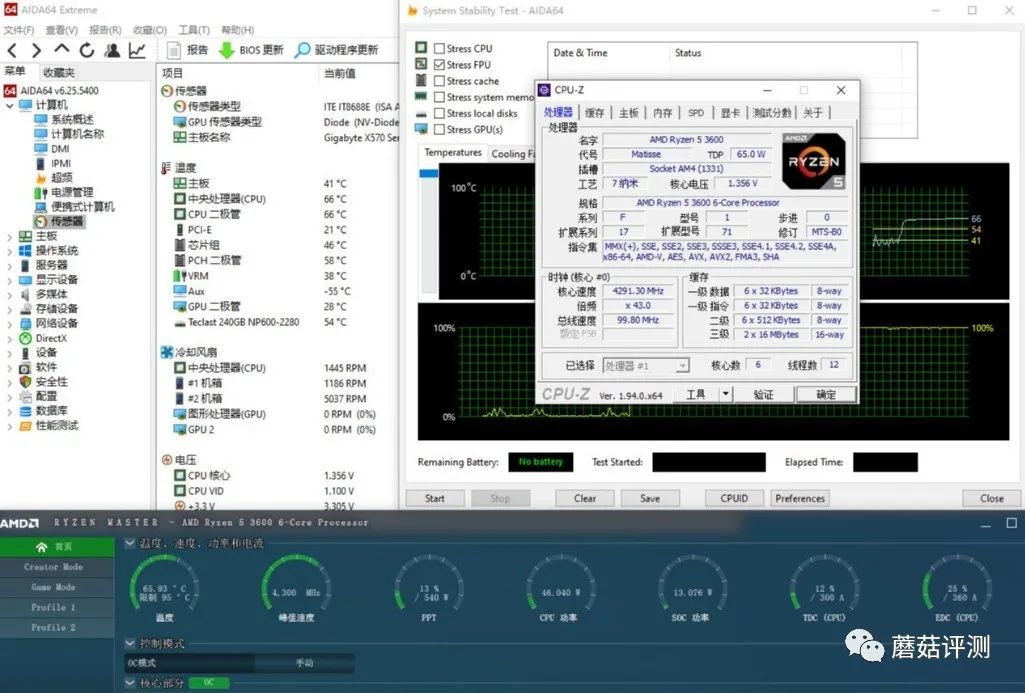
Task: Enable Stress cache checkbox
Action: pyautogui.click(x=440, y=81)
